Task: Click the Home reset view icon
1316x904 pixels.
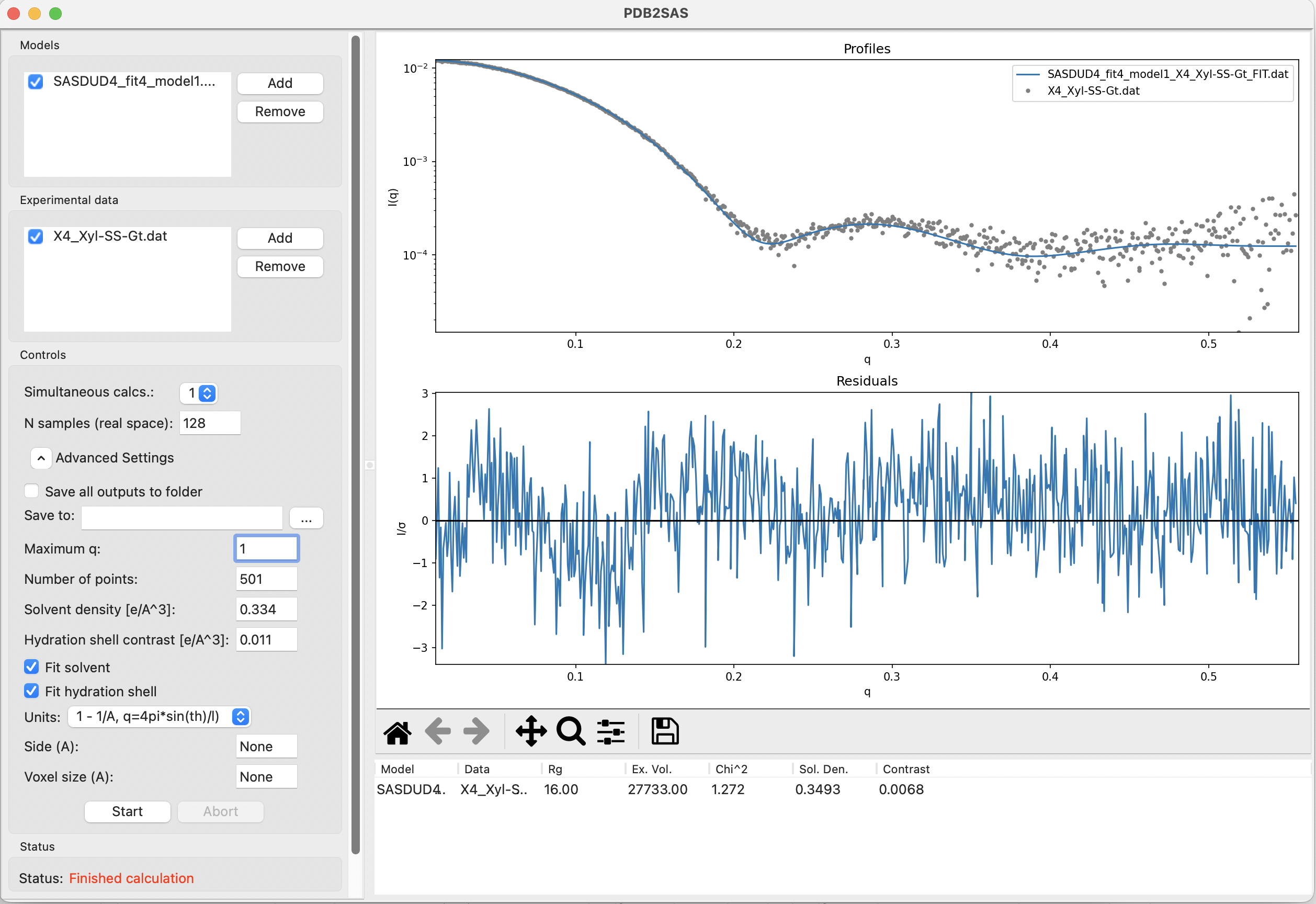Action: click(398, 732)
